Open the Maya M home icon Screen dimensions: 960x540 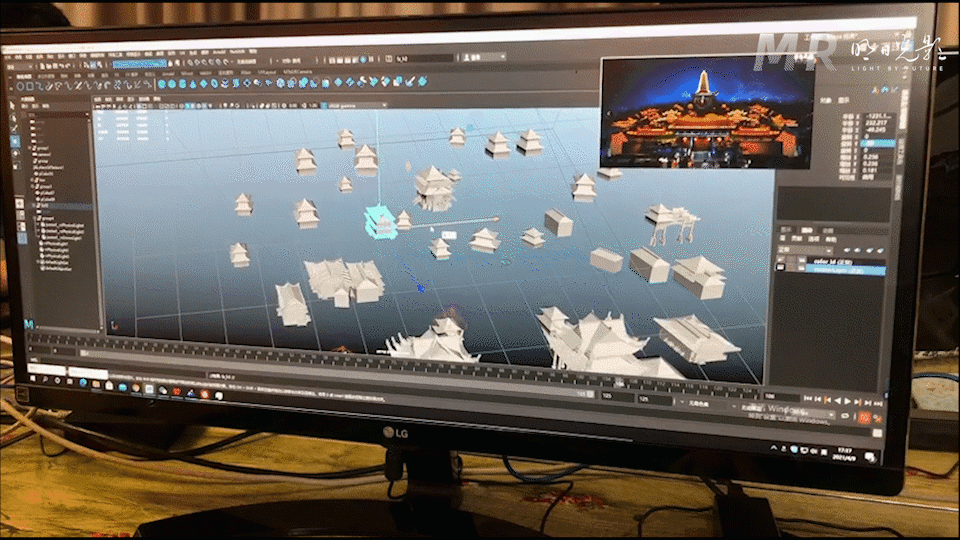tap(29, 323)
